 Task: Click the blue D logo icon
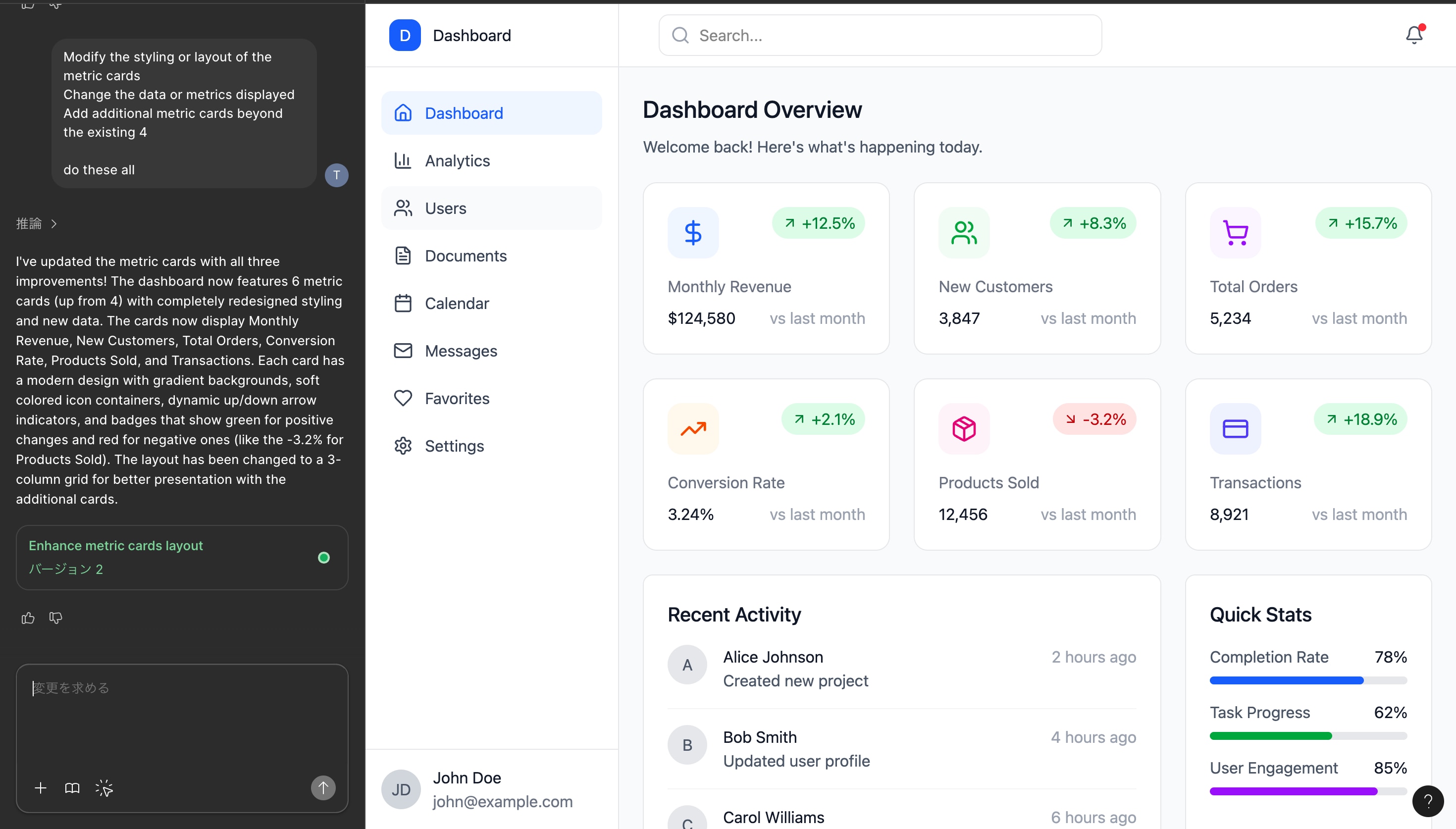(405, 35)
